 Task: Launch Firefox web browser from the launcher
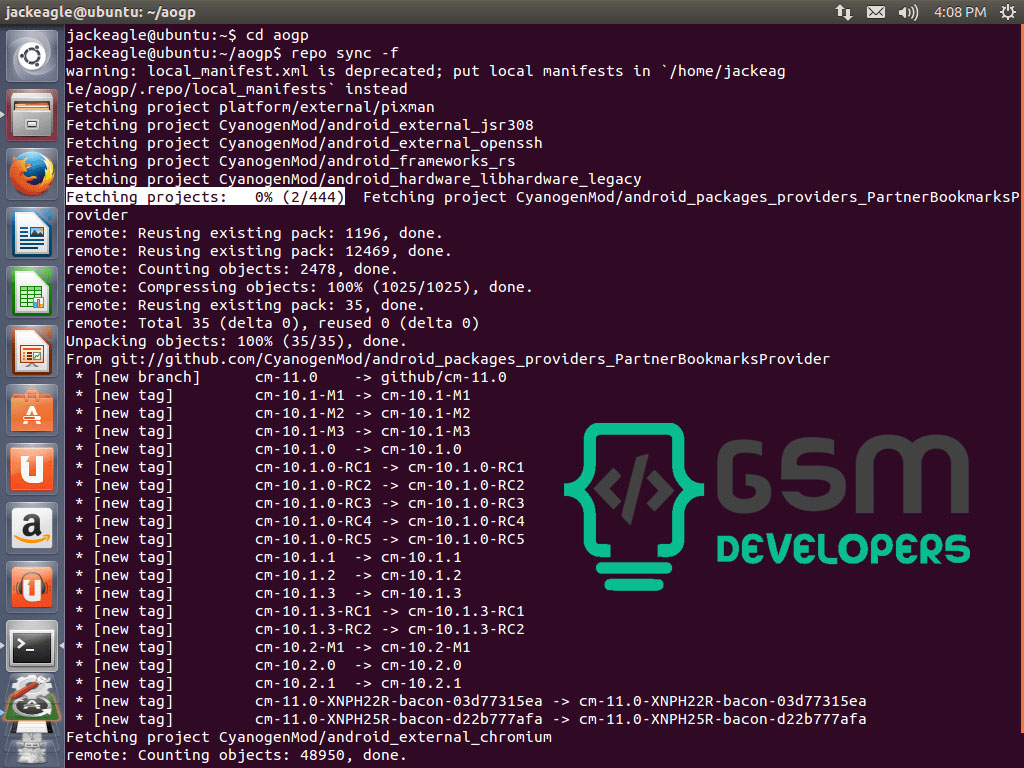(x=31, y=174)
